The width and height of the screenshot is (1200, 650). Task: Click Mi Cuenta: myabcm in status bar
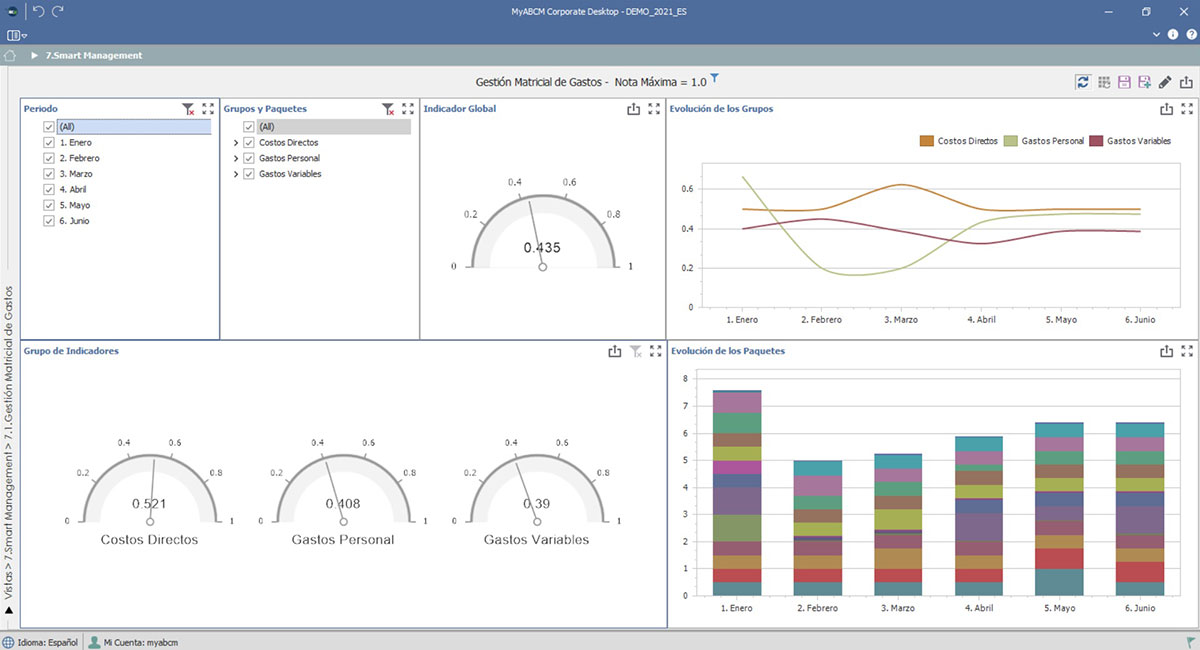pyautogui.click(x=133, y=642)
